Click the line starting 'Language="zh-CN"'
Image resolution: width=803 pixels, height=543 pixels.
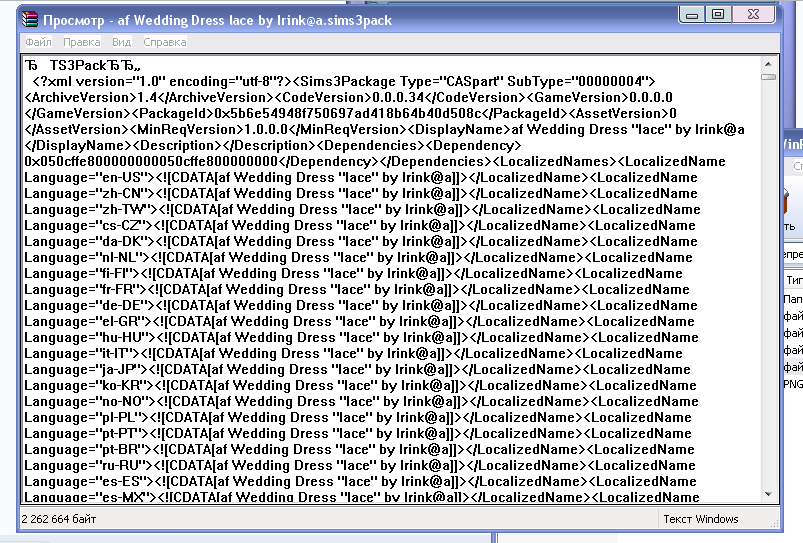[361, 193]
